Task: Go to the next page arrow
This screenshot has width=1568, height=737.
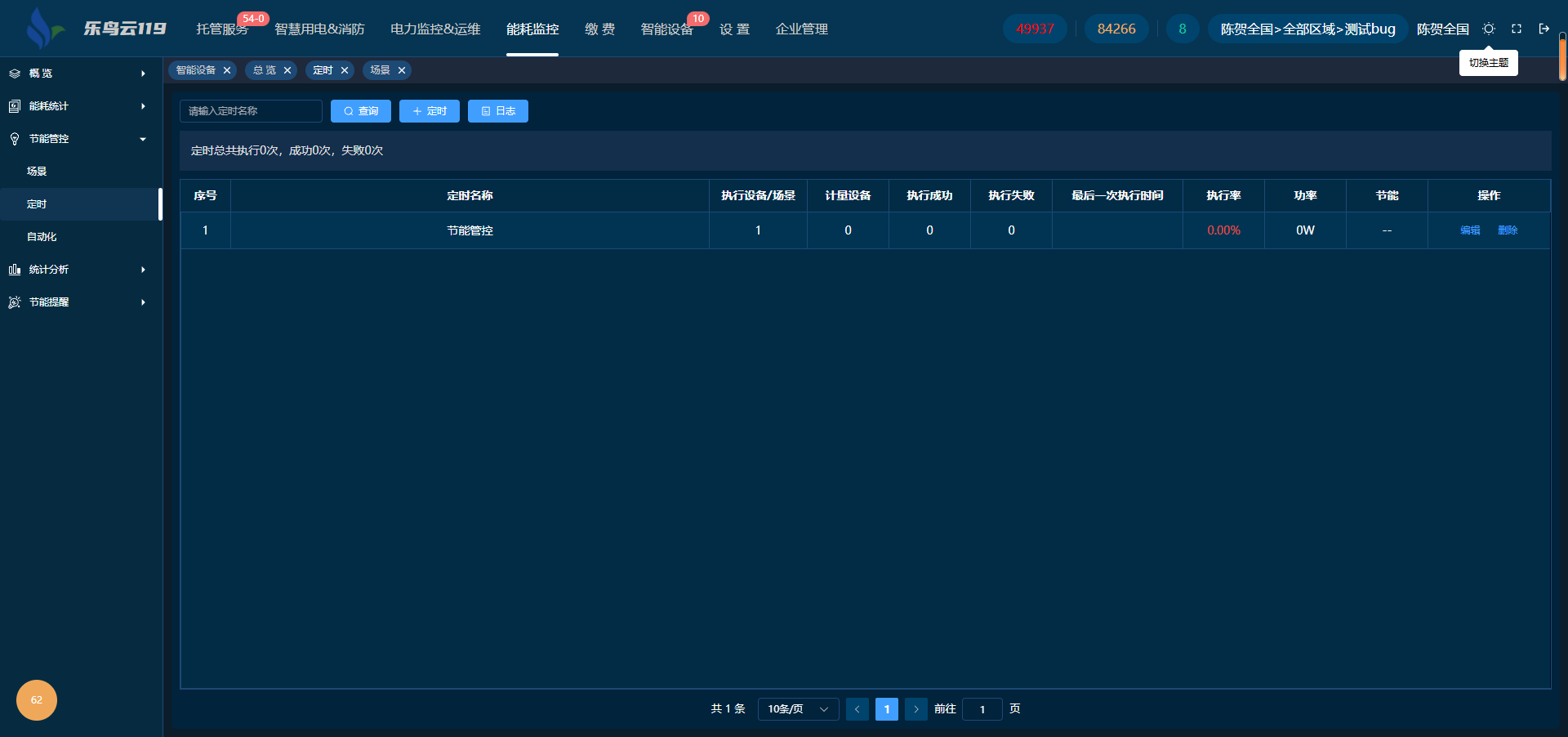Action: (x=916, y=709)
